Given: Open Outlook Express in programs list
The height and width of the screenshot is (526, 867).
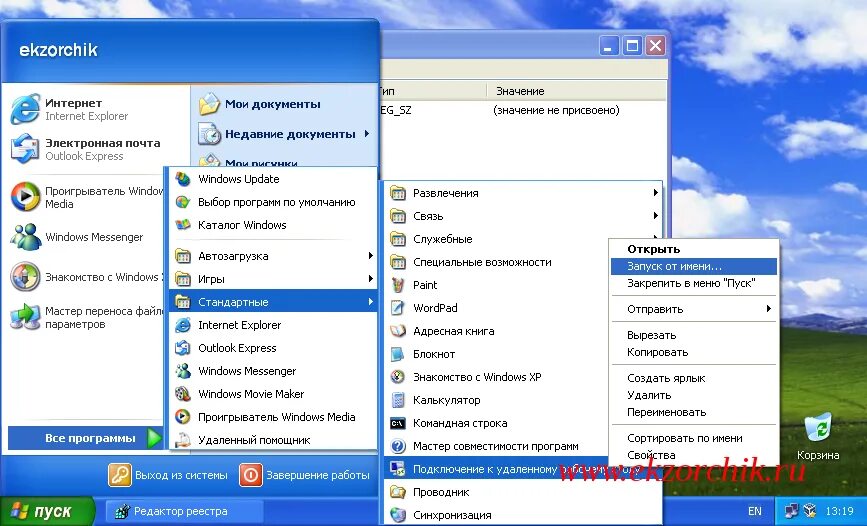Looking at the screenshot, I should pos(273,348).
